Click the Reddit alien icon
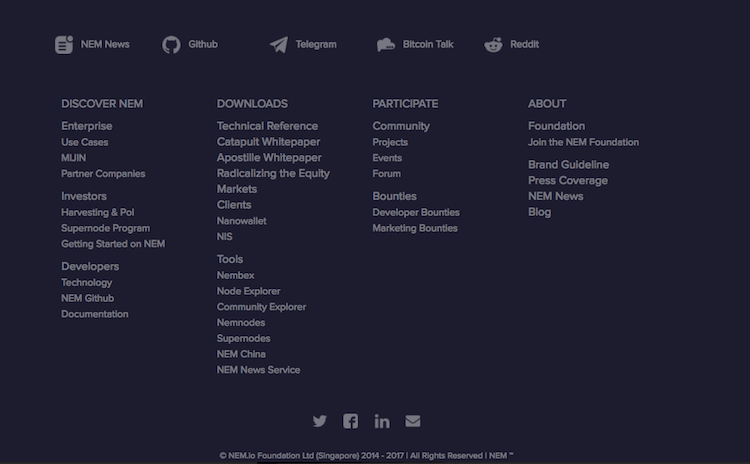750x464 pixels. tap(493, 44)
